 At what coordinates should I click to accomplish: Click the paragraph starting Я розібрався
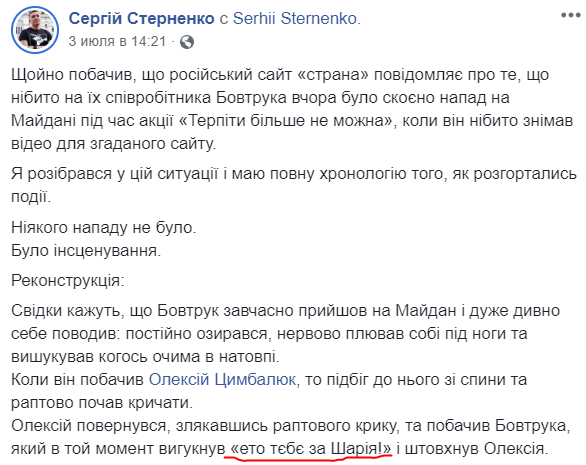[294, 185]
